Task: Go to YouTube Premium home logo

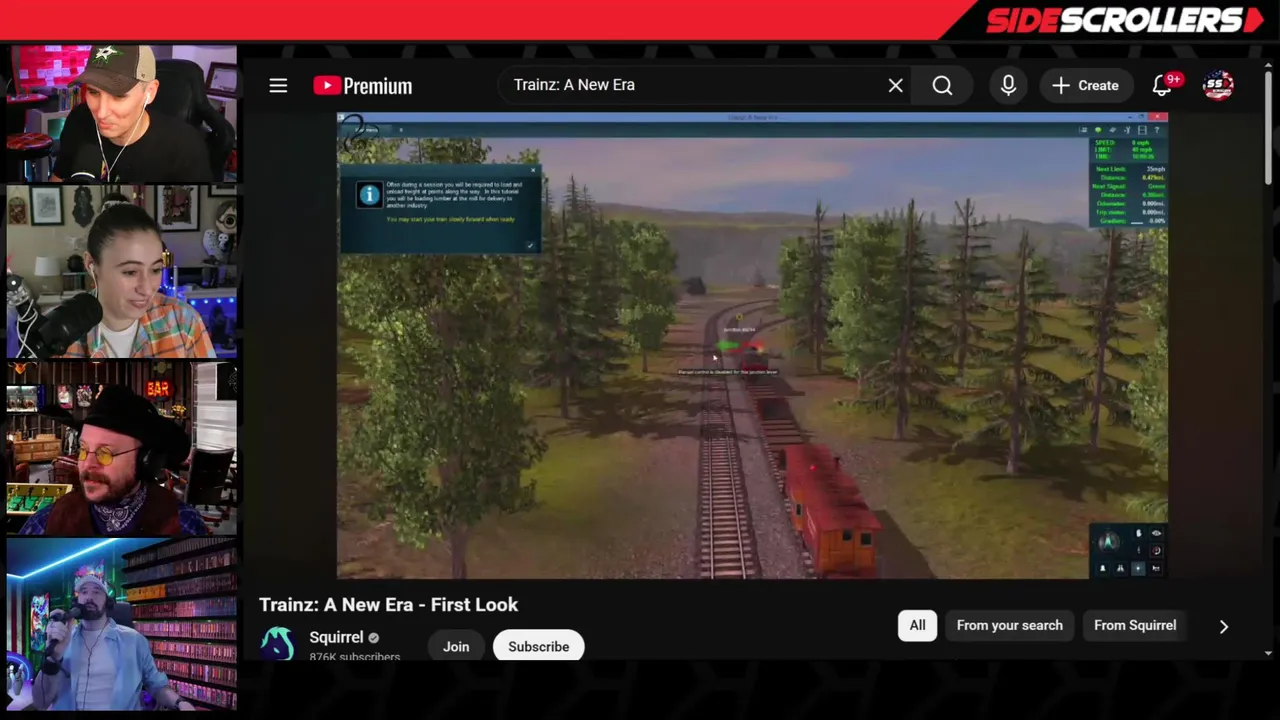Action: [x=362, y=86]
